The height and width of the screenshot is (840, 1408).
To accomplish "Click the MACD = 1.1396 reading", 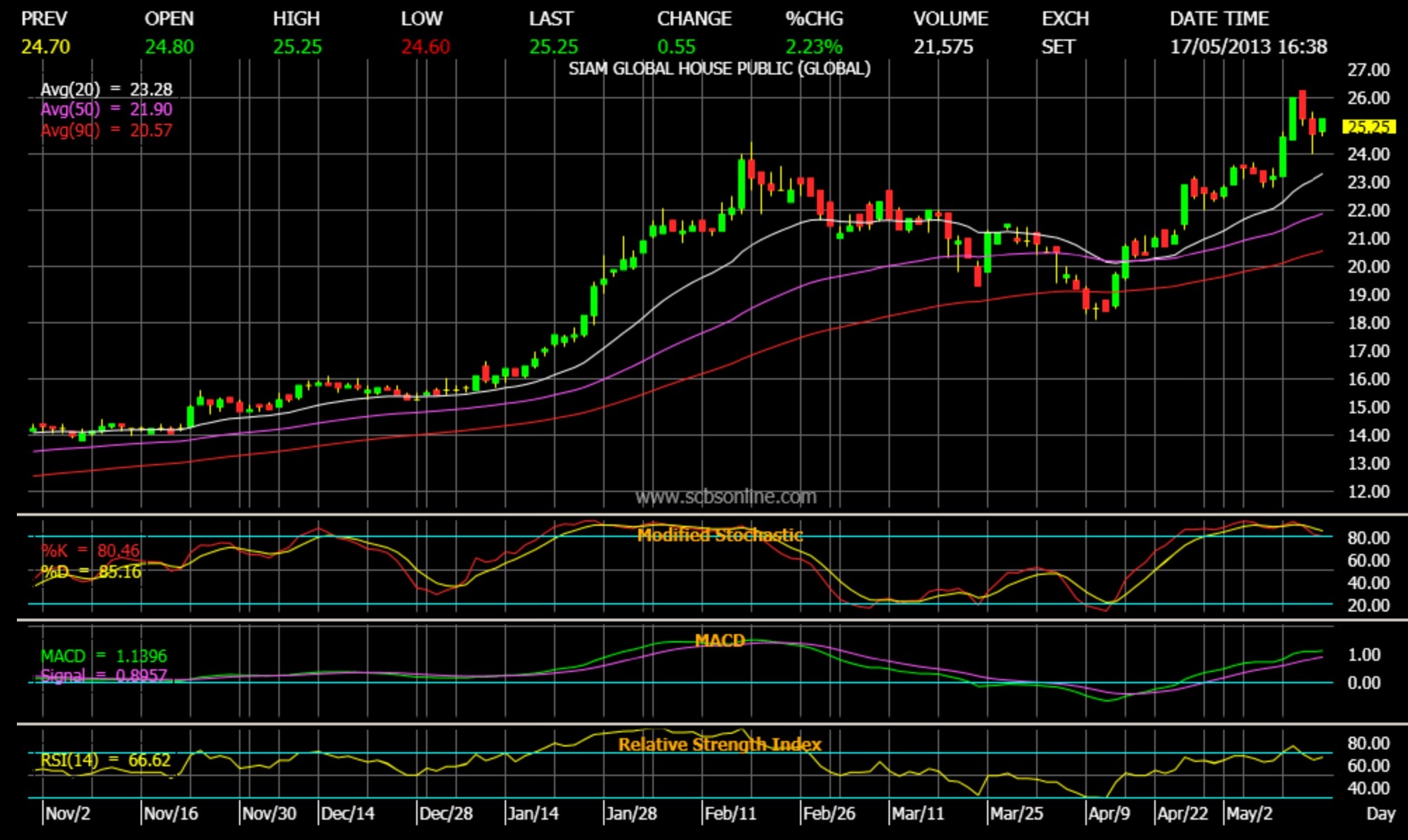I will pos(104,657).
